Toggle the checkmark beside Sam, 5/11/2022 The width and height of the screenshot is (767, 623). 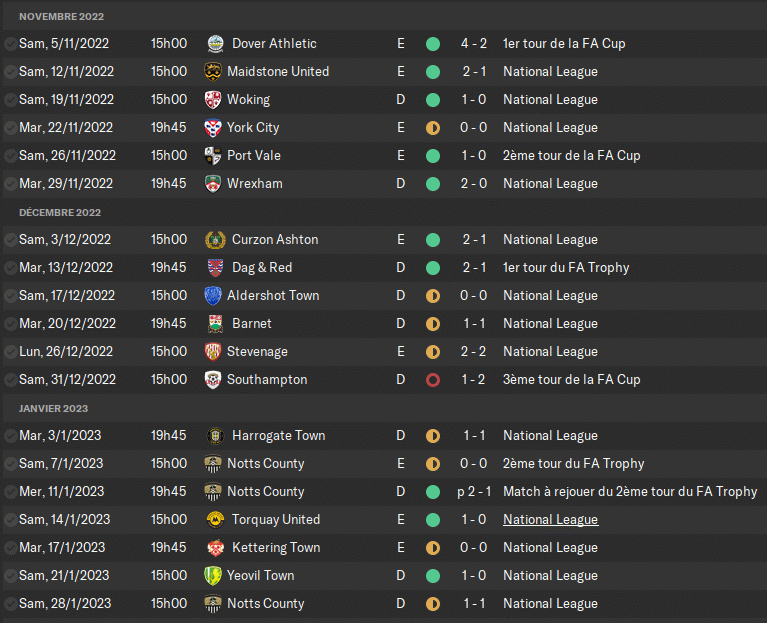[9, 44]
